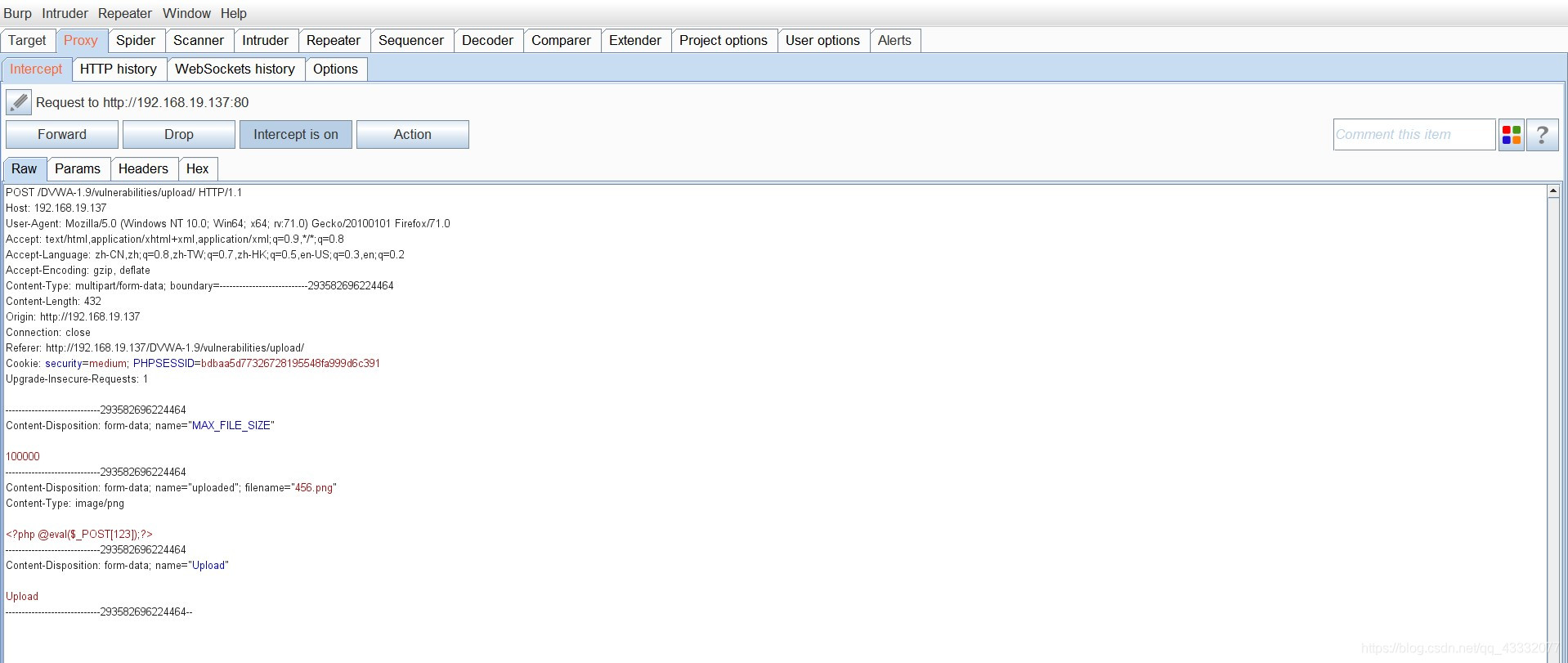Toggle the Intercept is on button
Image resolution: width=1568 pixels, height=663 pixels.
click(x=295, y=135)
